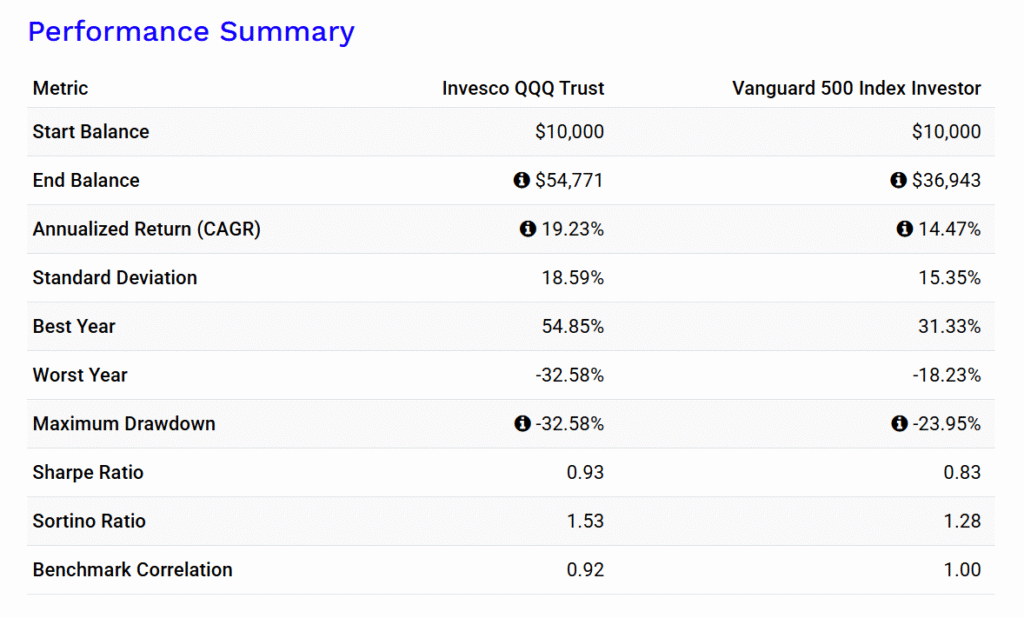Click the Metric column header
Viewport: 1024px width, 618px height.
(60, 88)
